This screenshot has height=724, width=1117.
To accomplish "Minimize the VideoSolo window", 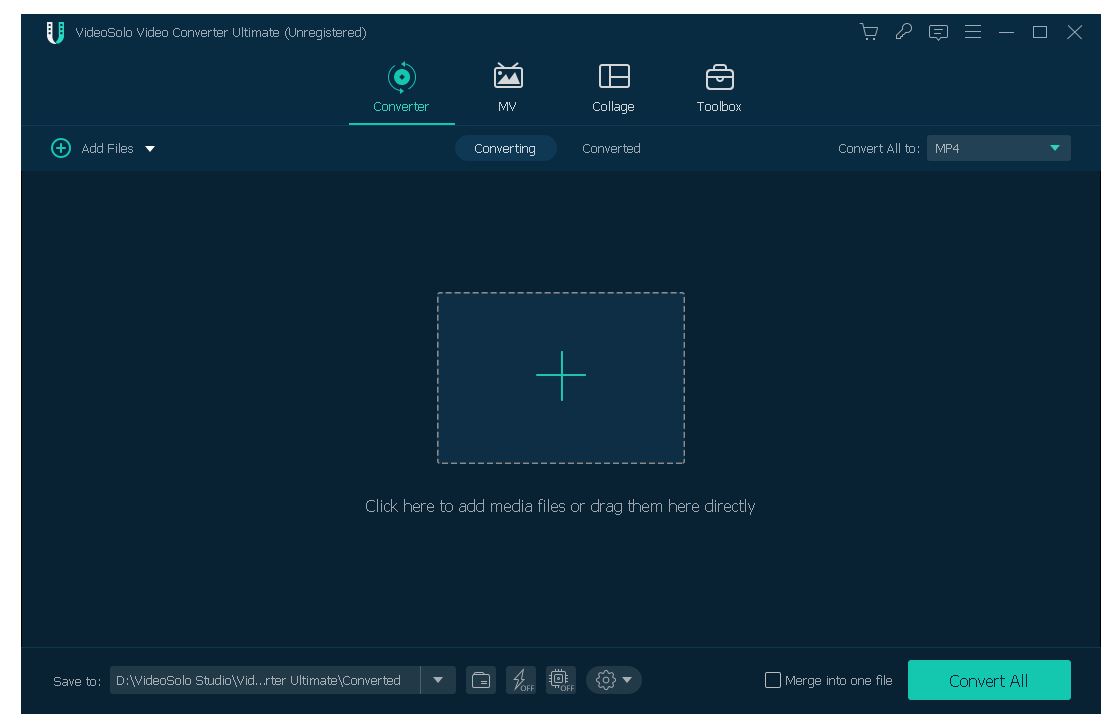I will pos(1006,32).
